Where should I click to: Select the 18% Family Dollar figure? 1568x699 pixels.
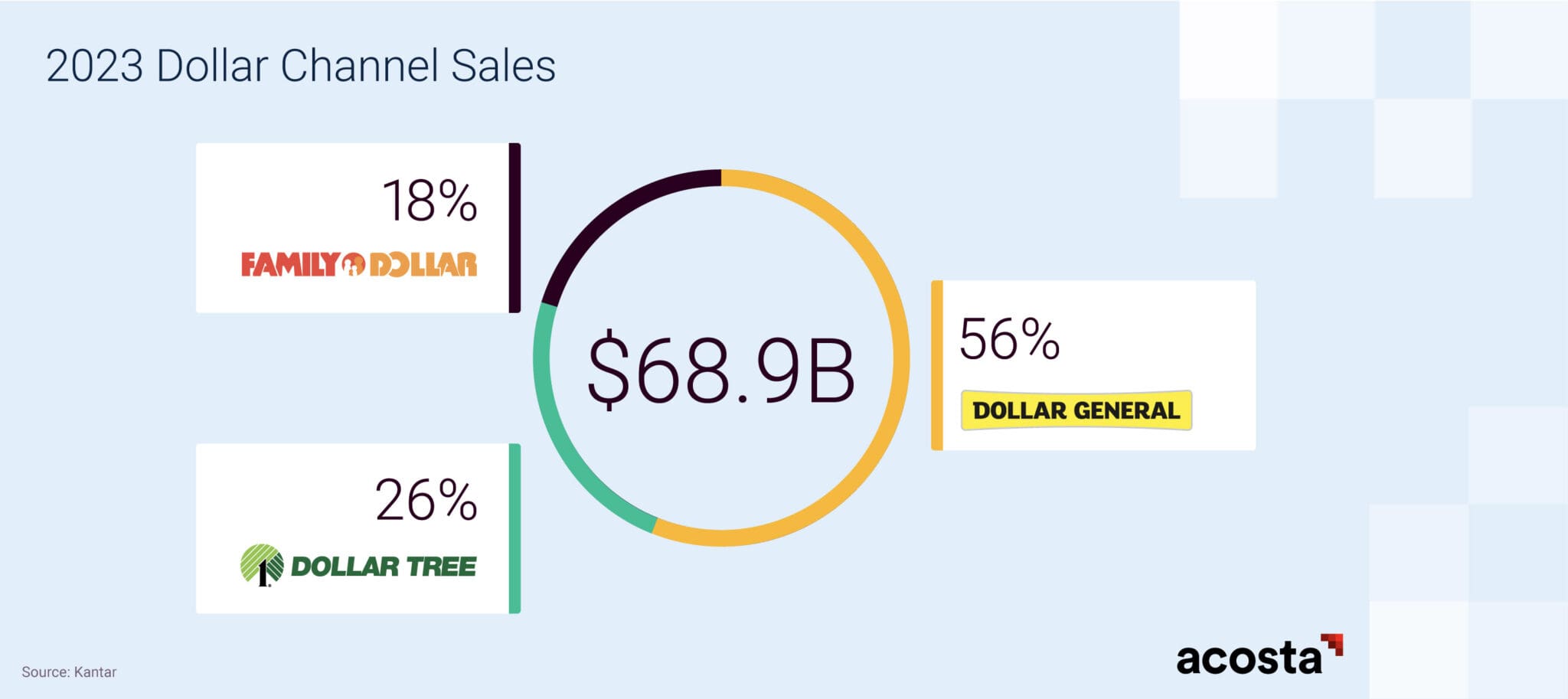pos(430,201)
